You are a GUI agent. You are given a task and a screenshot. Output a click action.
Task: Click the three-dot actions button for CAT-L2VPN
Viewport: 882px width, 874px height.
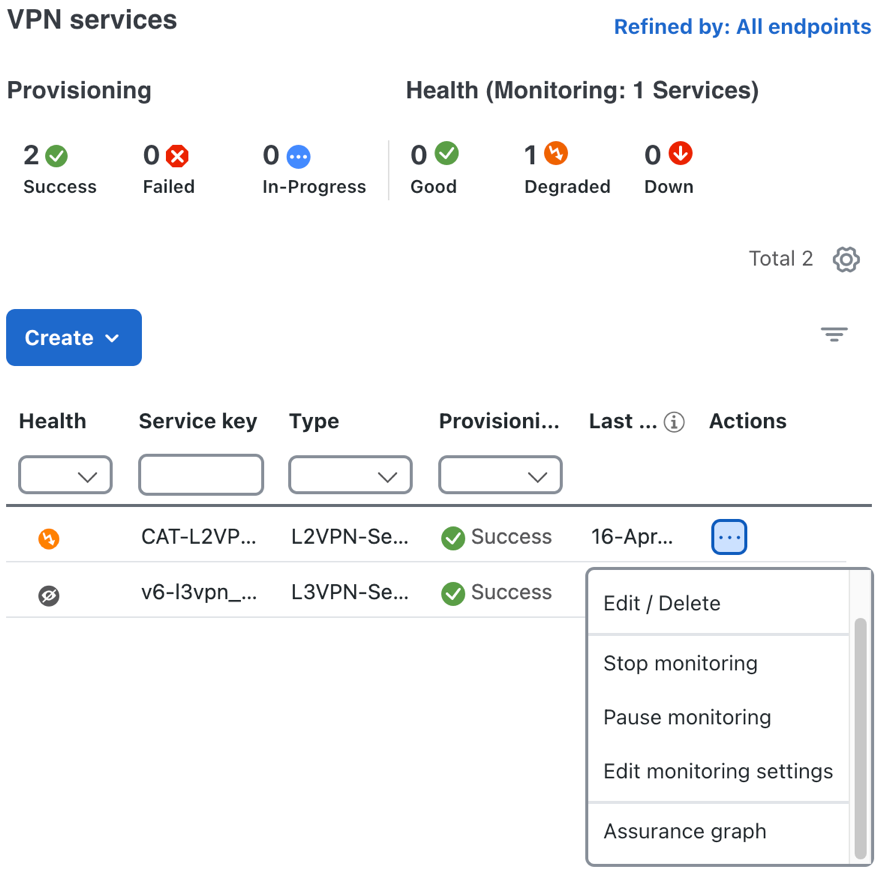(729, 537)
